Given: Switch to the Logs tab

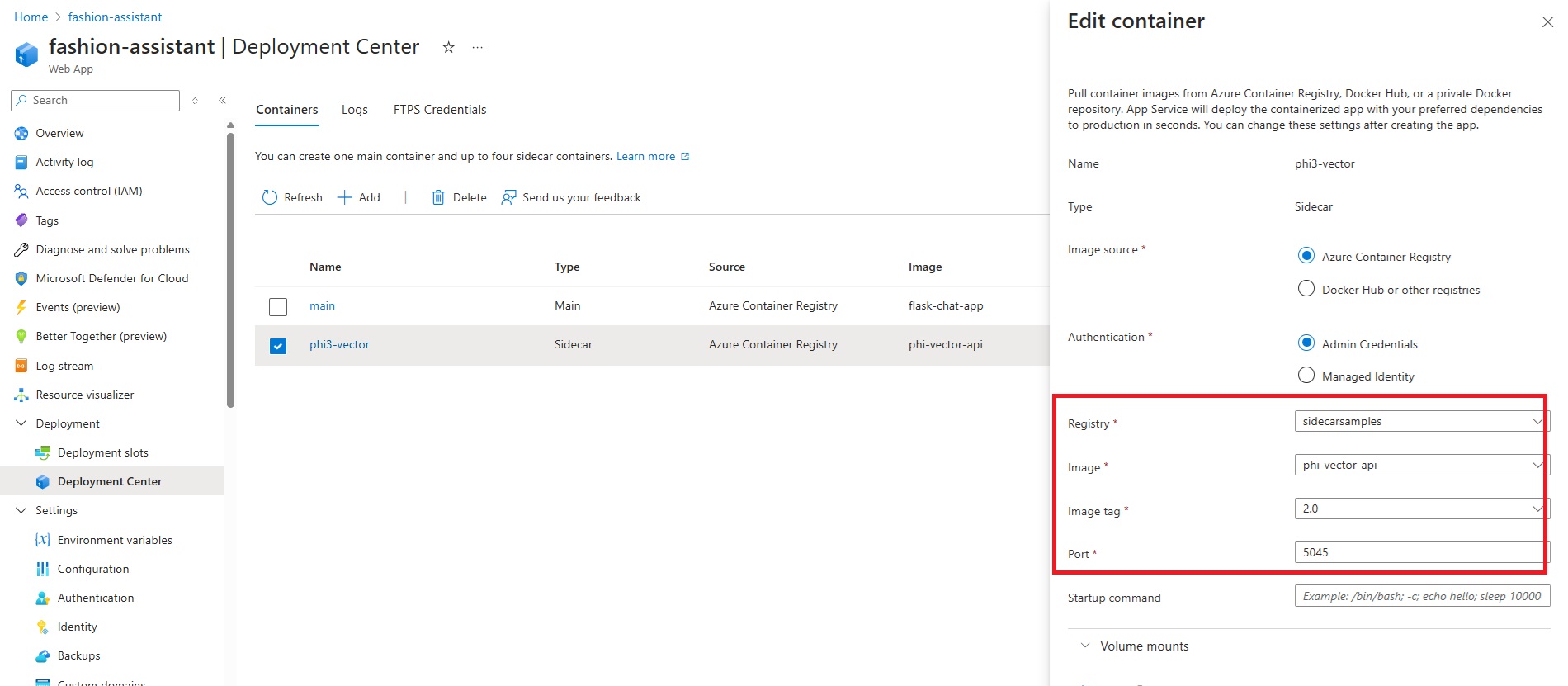Looking at the screenshot, I should click(355, 110).
